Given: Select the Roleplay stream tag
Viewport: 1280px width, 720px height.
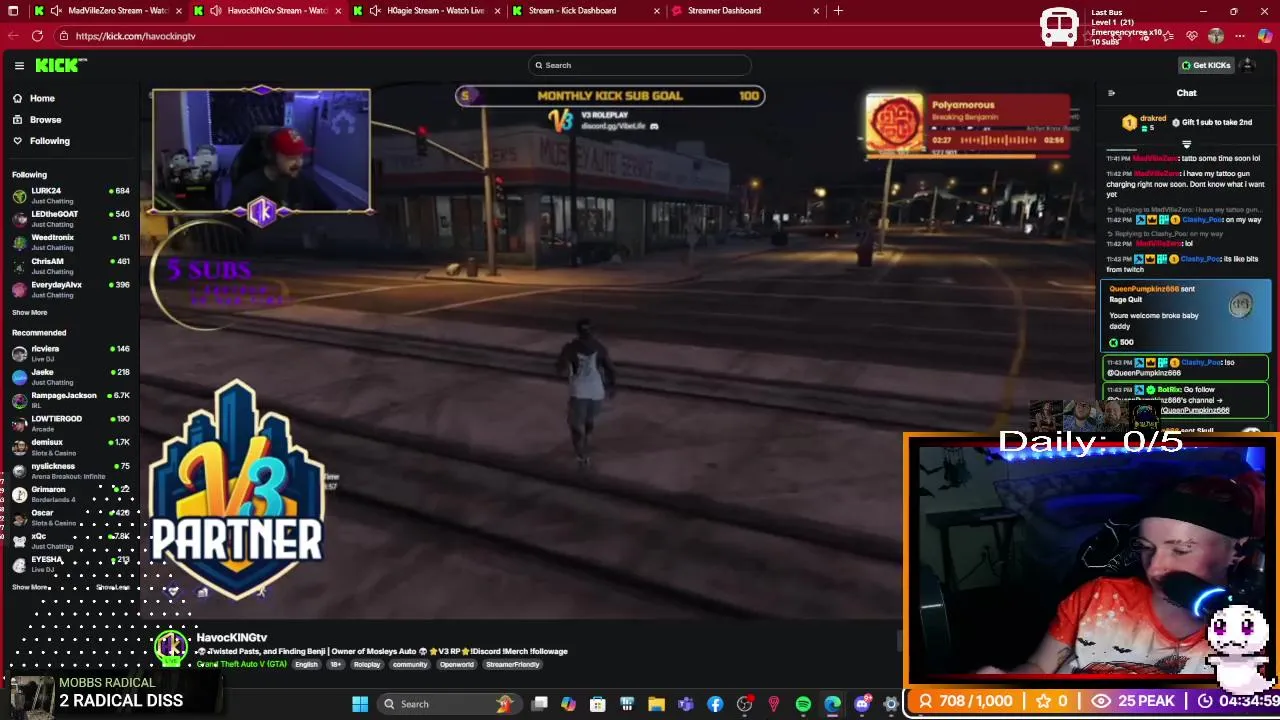Looking at the screenshot, I should tap(367, 664).
